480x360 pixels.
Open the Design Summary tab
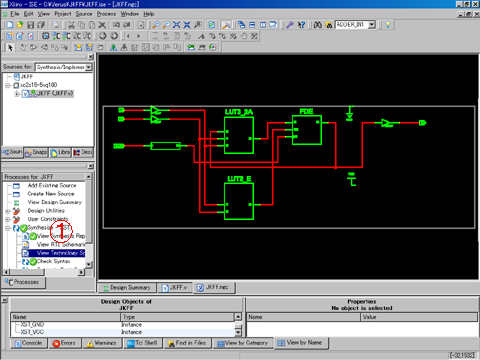click(x=127, y=287)
